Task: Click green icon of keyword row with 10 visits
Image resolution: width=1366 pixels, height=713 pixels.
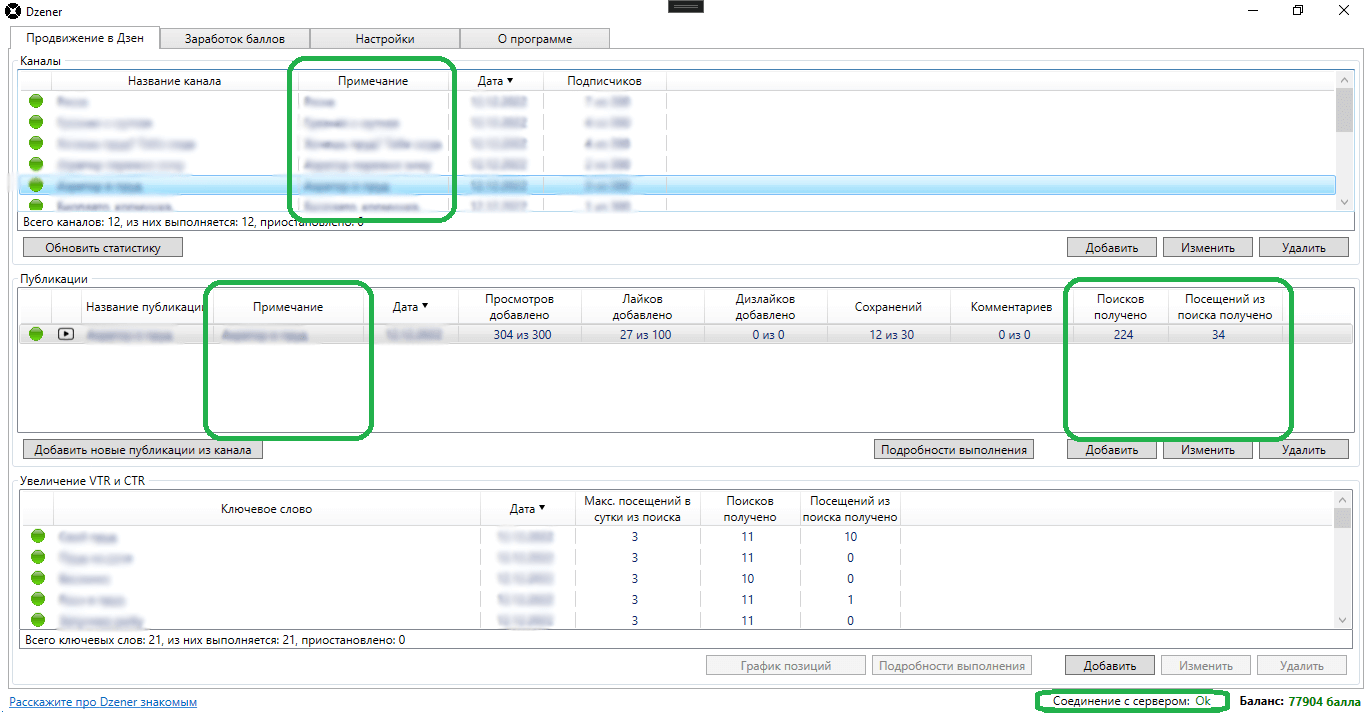Action: click(37, 537)
